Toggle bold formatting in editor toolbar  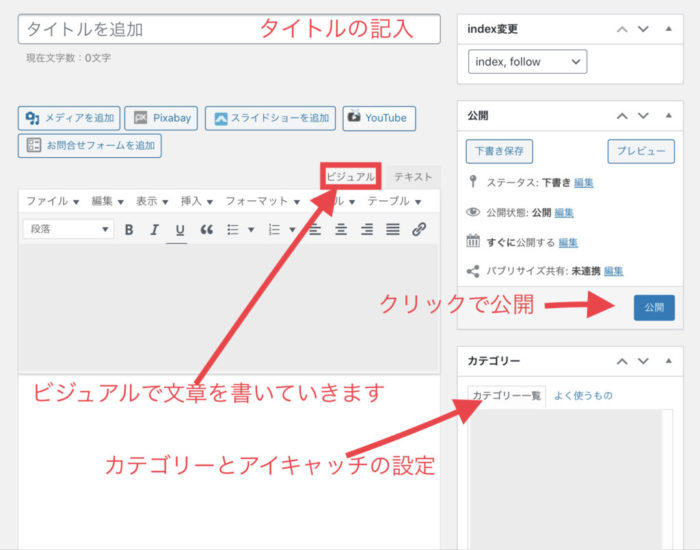pos(129,229)
